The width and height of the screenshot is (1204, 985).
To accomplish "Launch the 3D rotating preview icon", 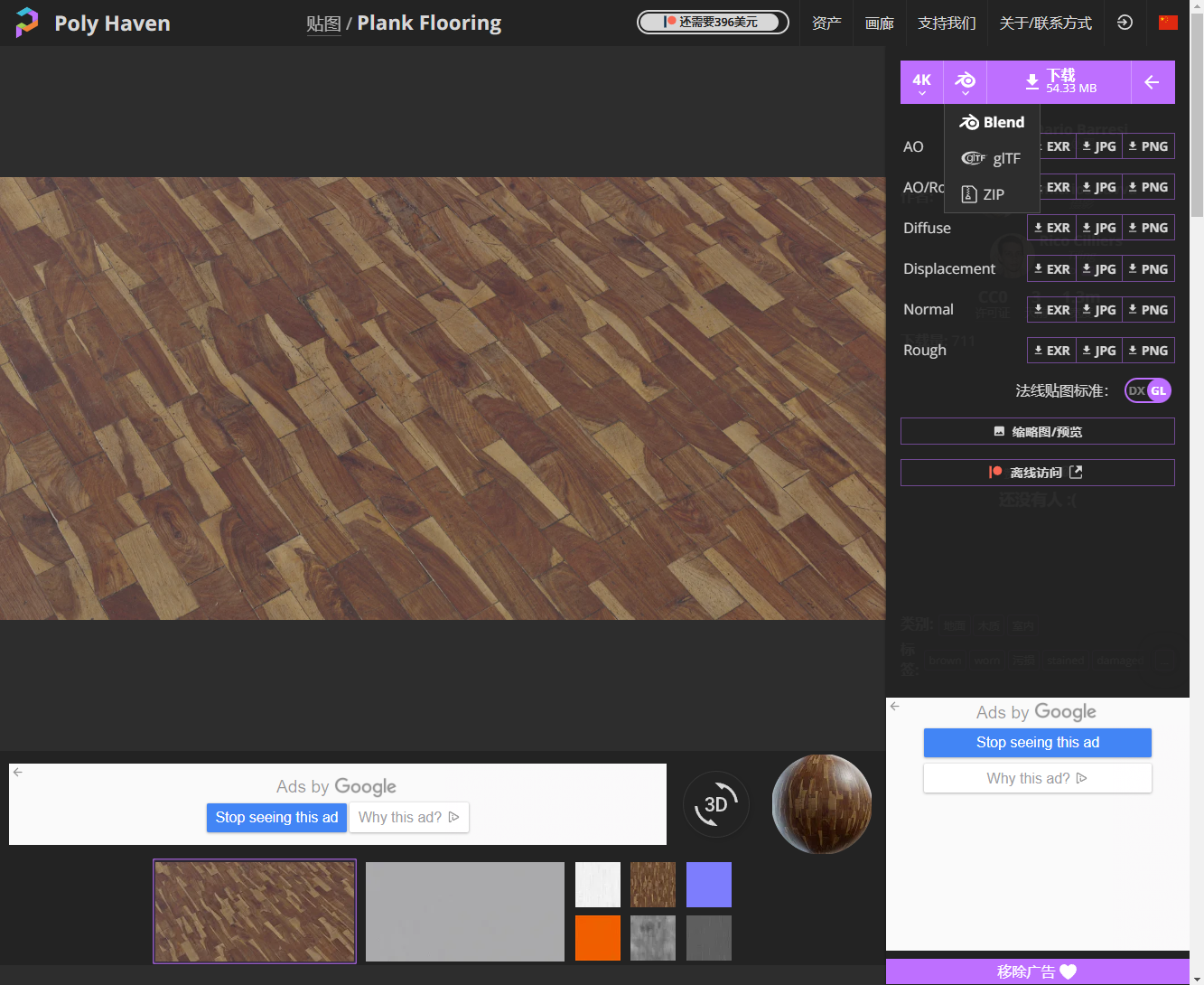I will point(715,804).
